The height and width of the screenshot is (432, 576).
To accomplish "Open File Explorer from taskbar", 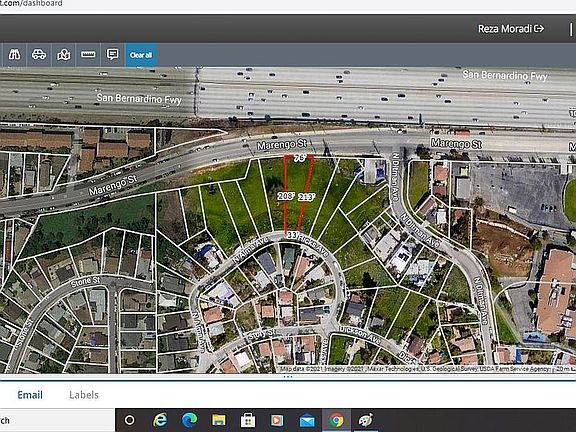I will point(219,420).
